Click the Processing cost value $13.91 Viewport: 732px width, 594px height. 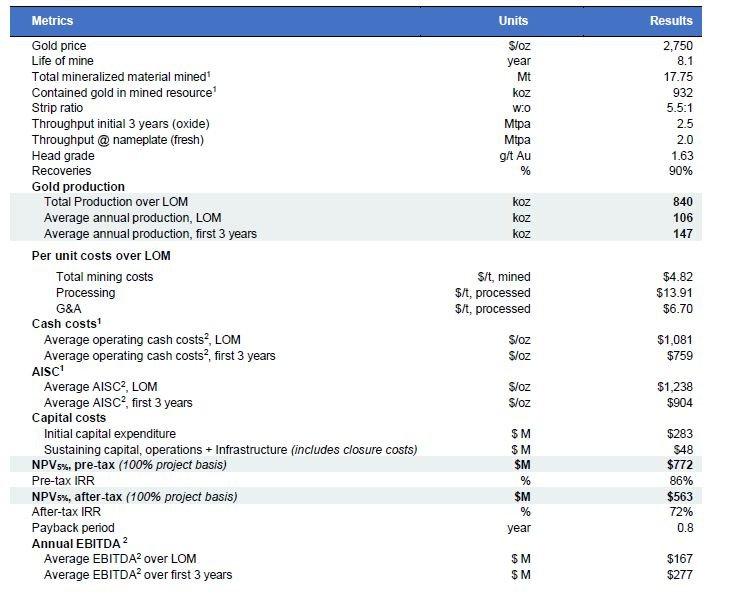click(673, 293)
